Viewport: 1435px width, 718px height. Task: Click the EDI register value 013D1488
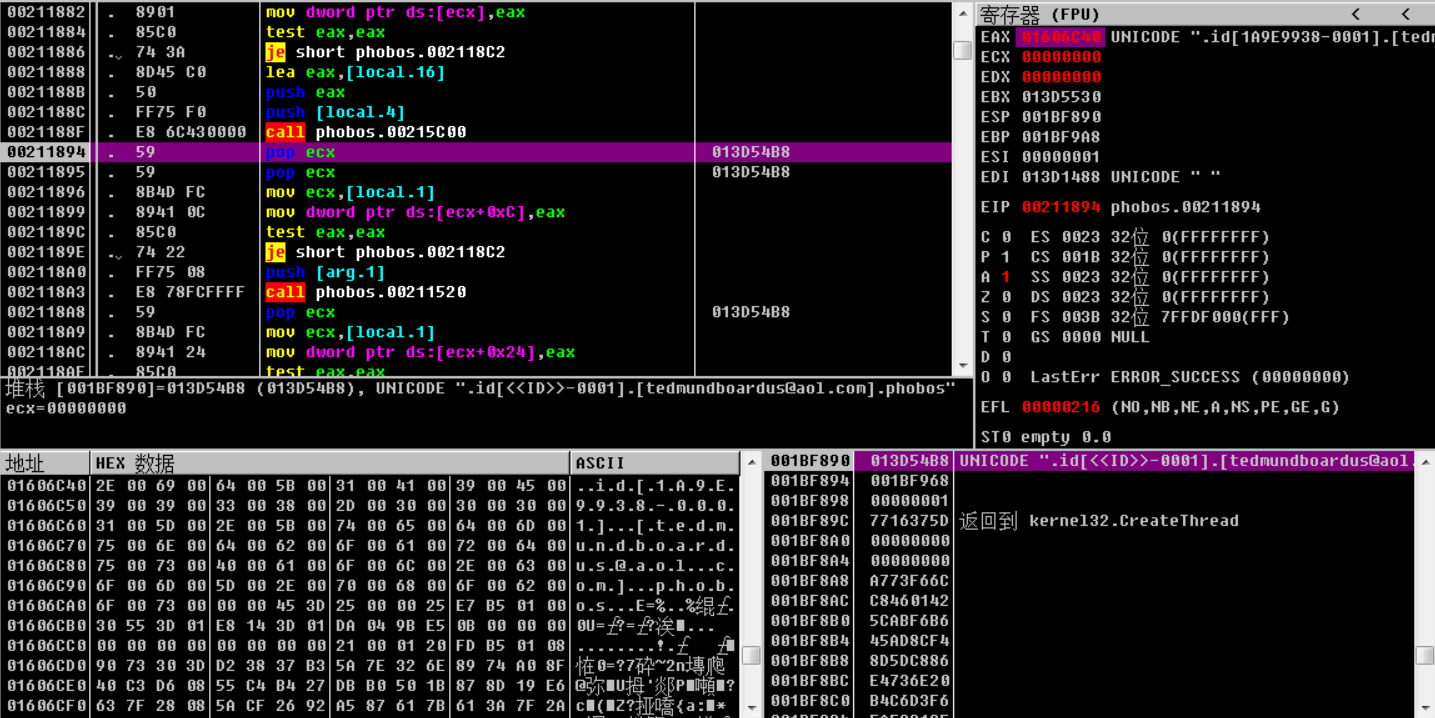(1061, 177)
